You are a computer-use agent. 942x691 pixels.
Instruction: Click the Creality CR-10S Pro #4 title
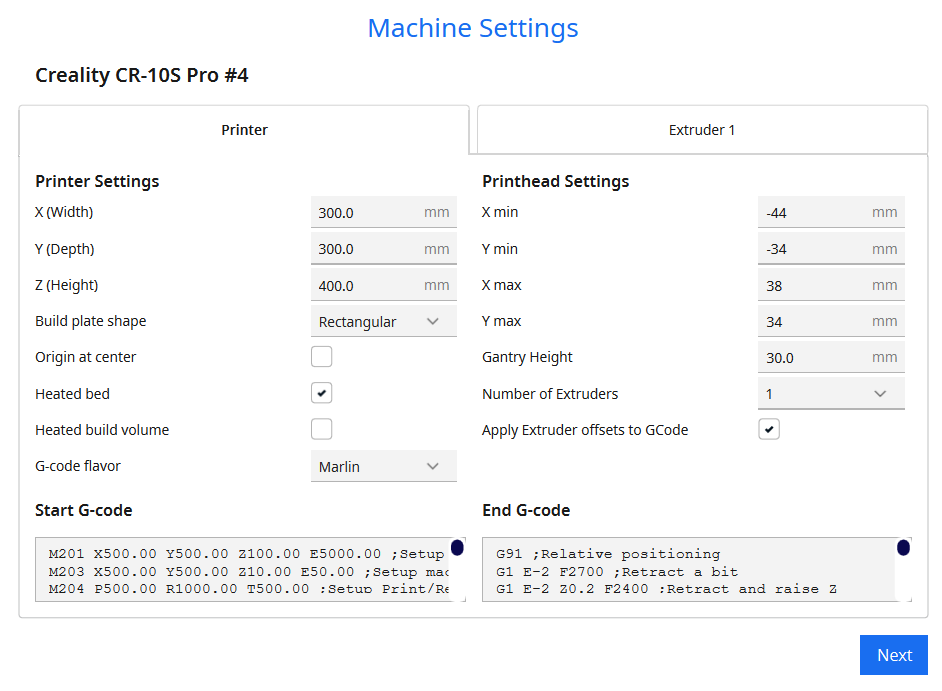click(142, 75)
